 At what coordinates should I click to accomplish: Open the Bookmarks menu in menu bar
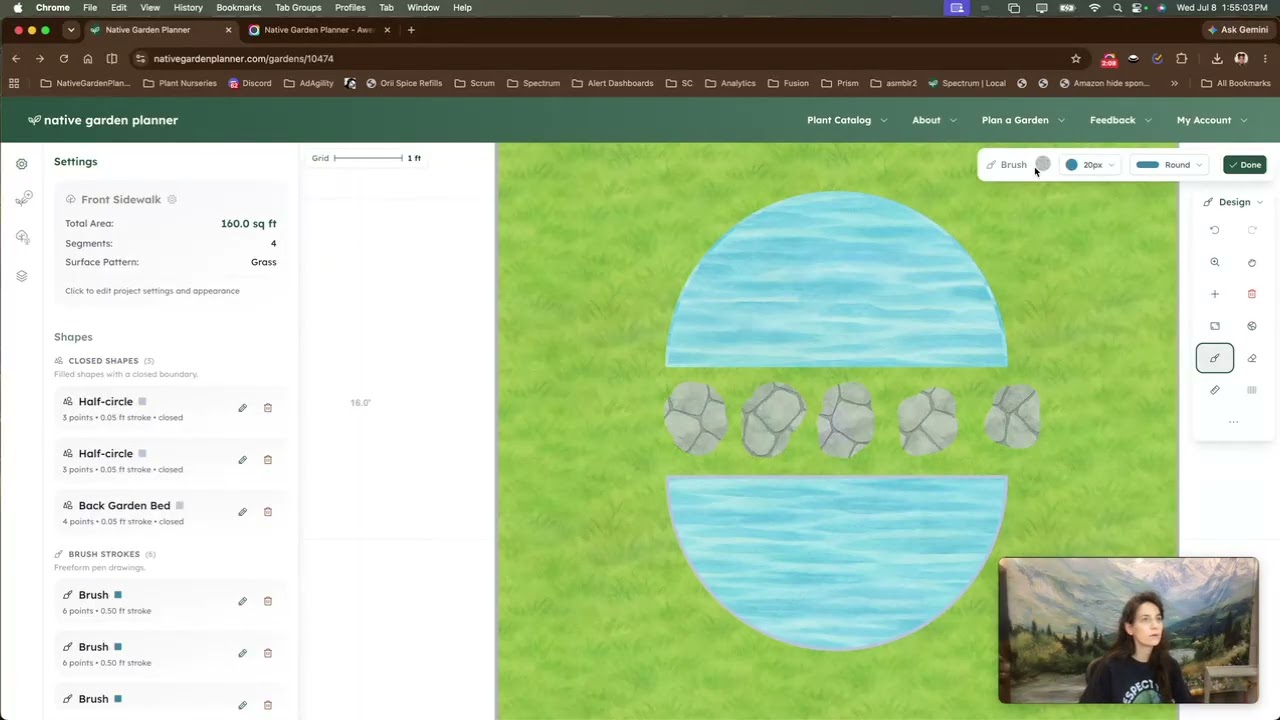pos(239,7)
